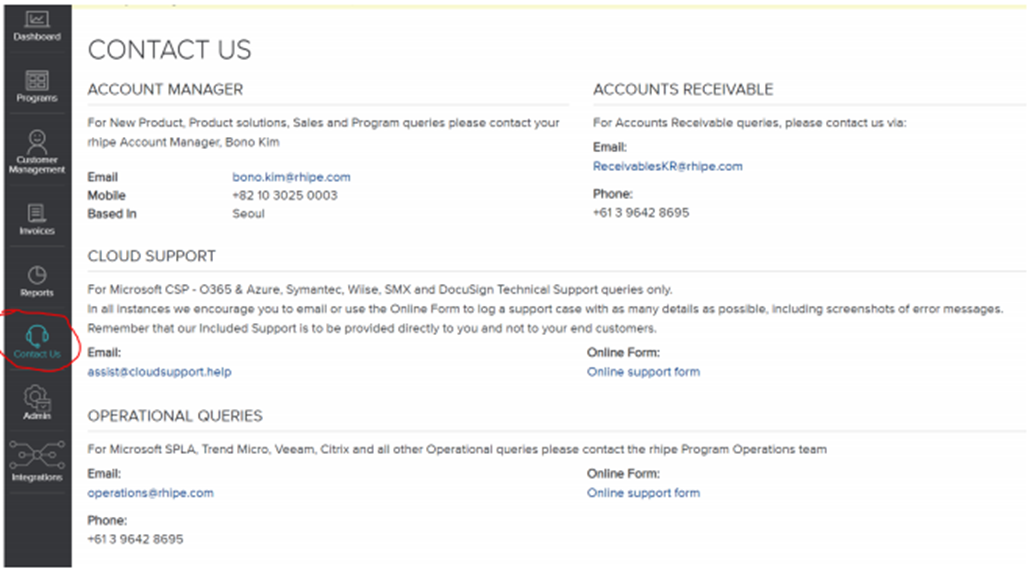This screenshot has width=1028, height=569.
Task: Click the CONTACT US page heading
Action: (x=169, y=50)
